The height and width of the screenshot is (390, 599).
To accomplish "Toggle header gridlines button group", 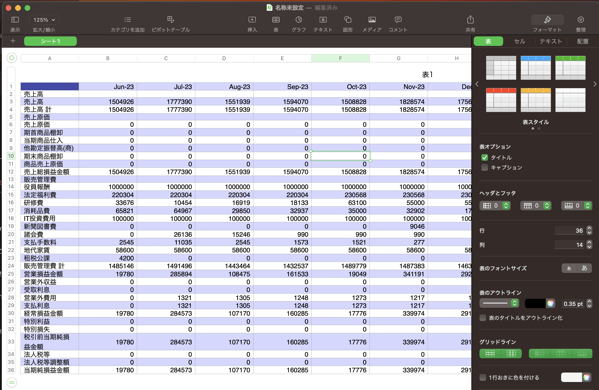I will pyautogui.click(x=560, y=353).
